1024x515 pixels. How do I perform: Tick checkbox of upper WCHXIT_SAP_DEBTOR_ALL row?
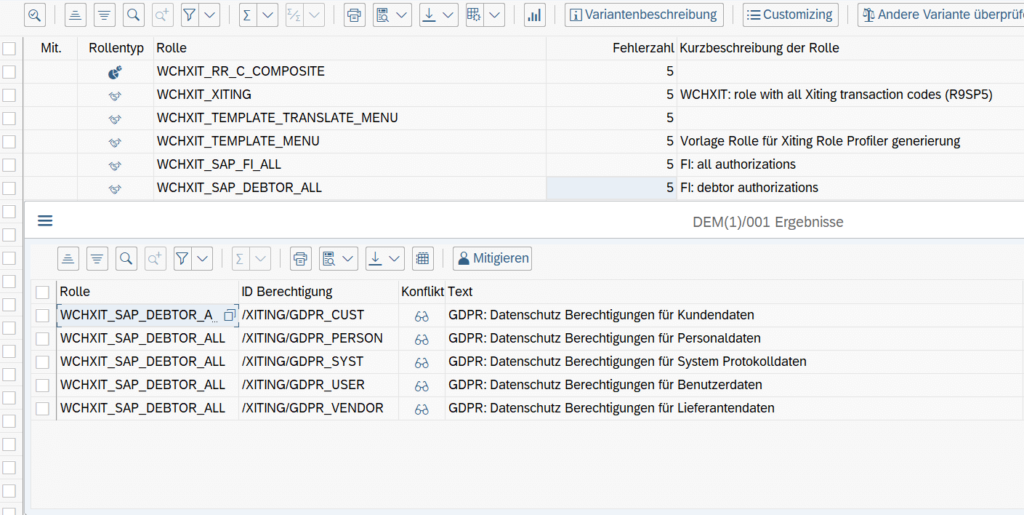pos(9,189)
